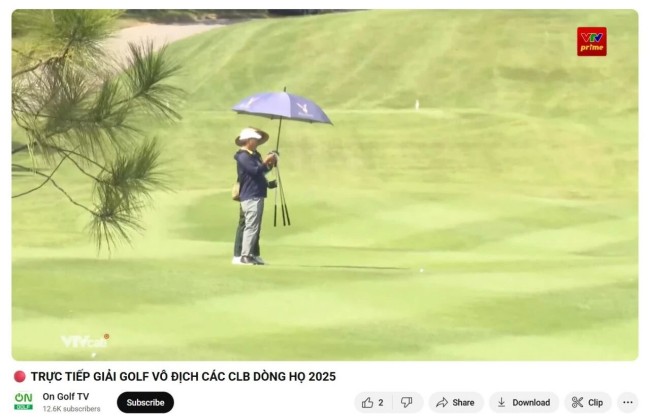Open the three-dot more actions menu
The height and width of the screenshot is (418, 650).
(628, 402)
